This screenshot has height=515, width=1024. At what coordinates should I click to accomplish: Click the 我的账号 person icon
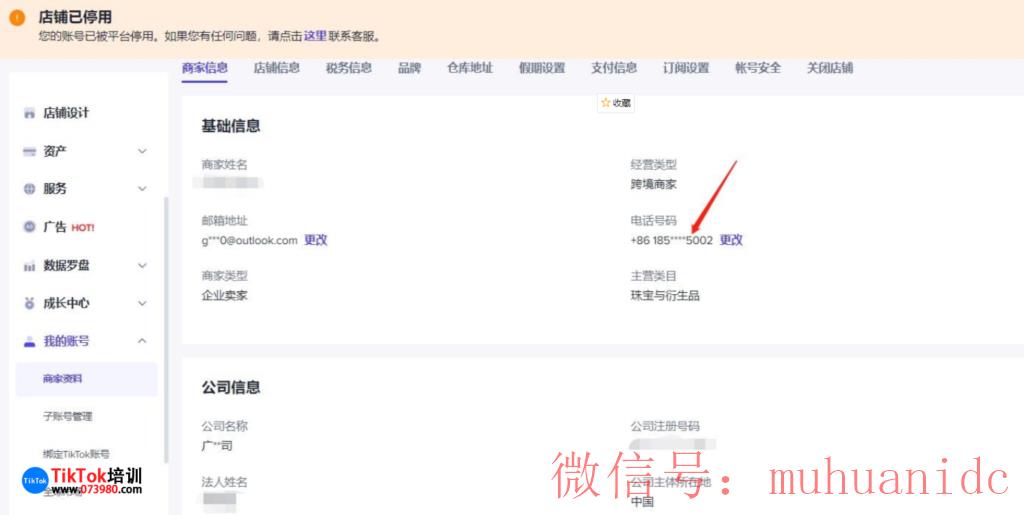[x=29, y=341]
